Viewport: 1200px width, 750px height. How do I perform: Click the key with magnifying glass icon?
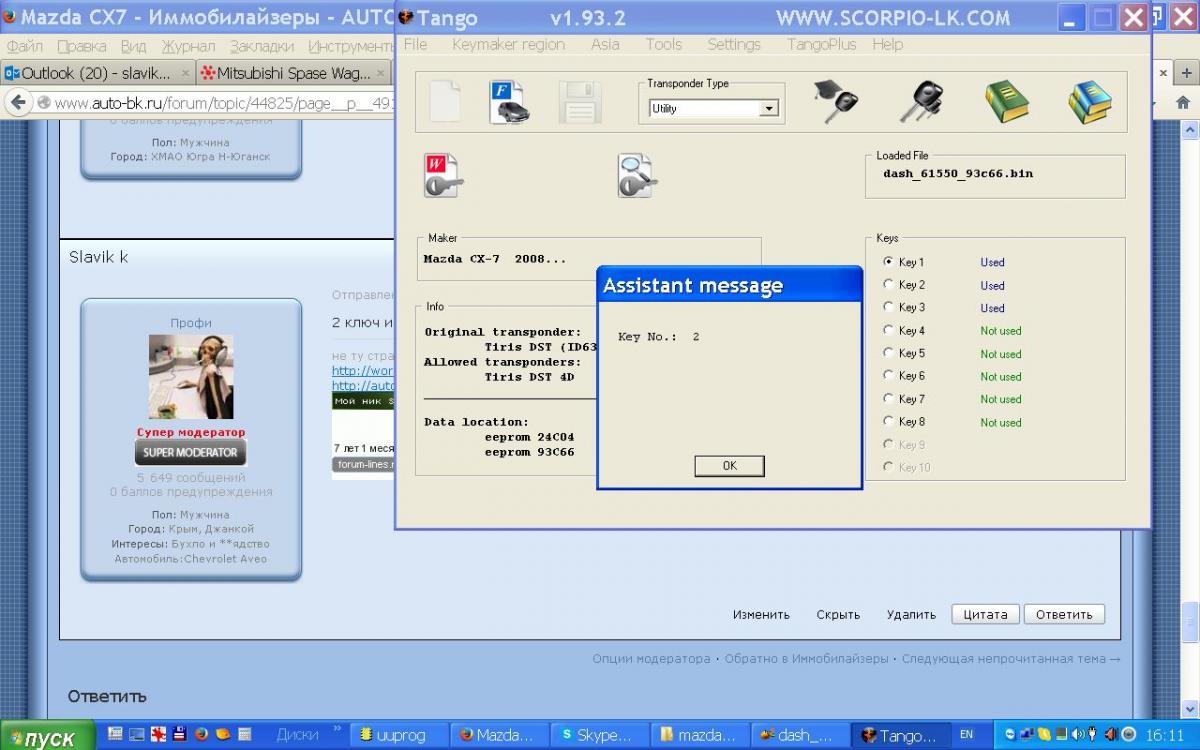point(637,176)
